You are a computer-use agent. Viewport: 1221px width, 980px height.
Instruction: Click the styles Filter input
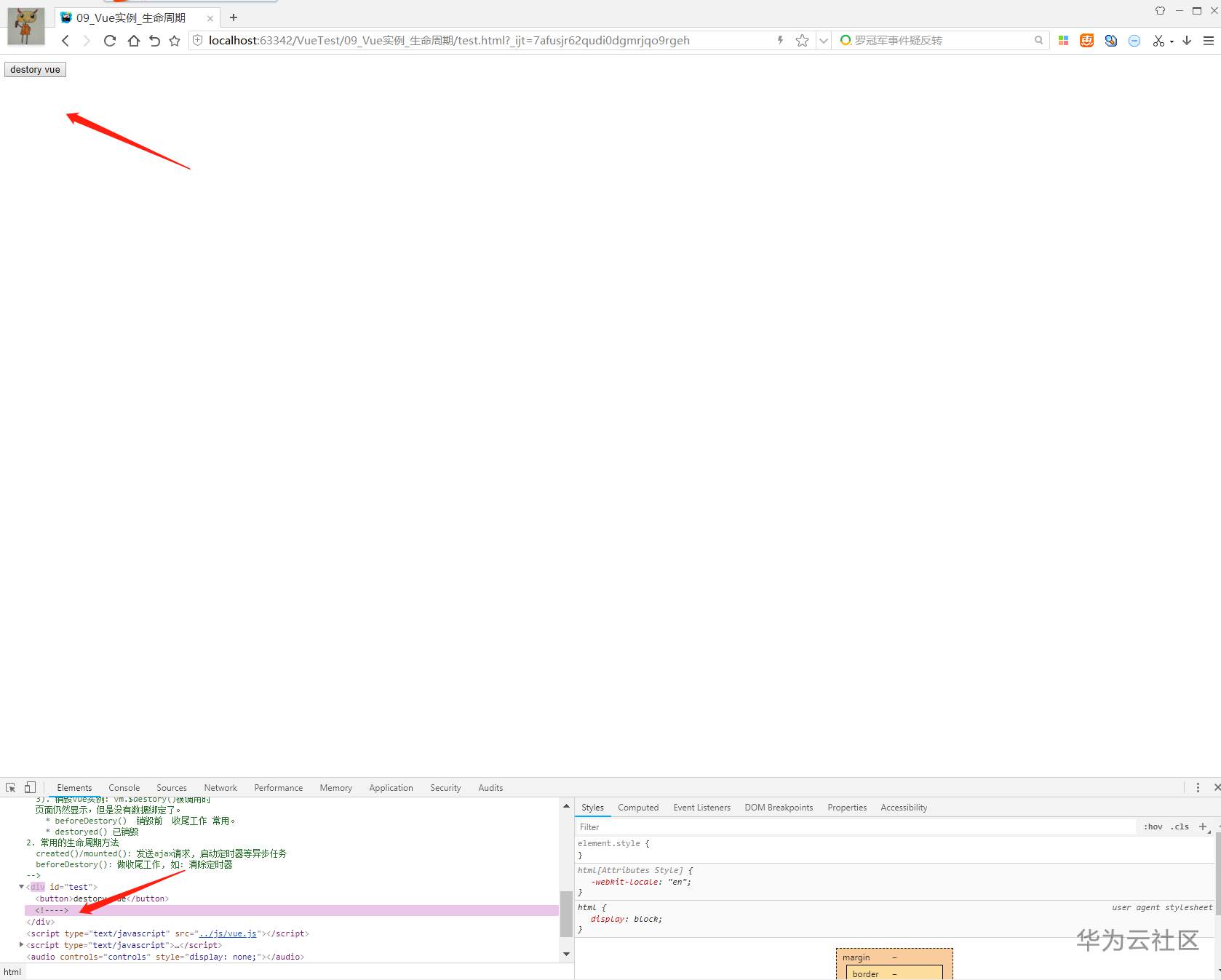pos(856,827)
